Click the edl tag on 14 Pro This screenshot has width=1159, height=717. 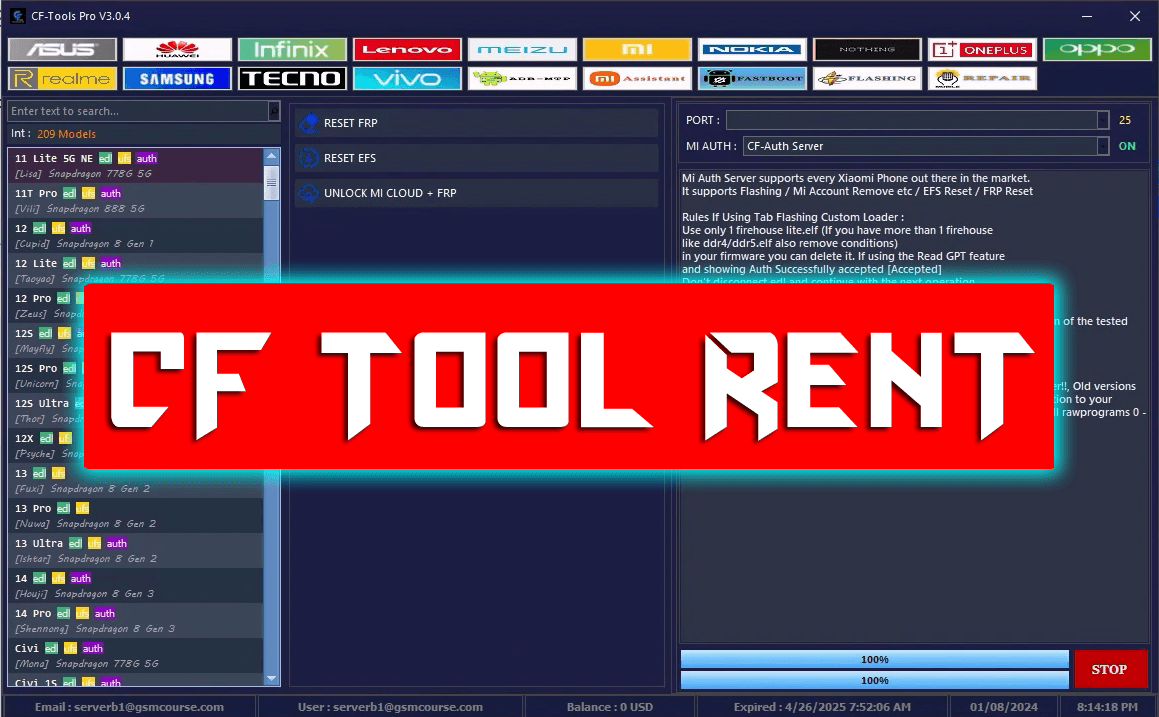[x=64, y=614]
